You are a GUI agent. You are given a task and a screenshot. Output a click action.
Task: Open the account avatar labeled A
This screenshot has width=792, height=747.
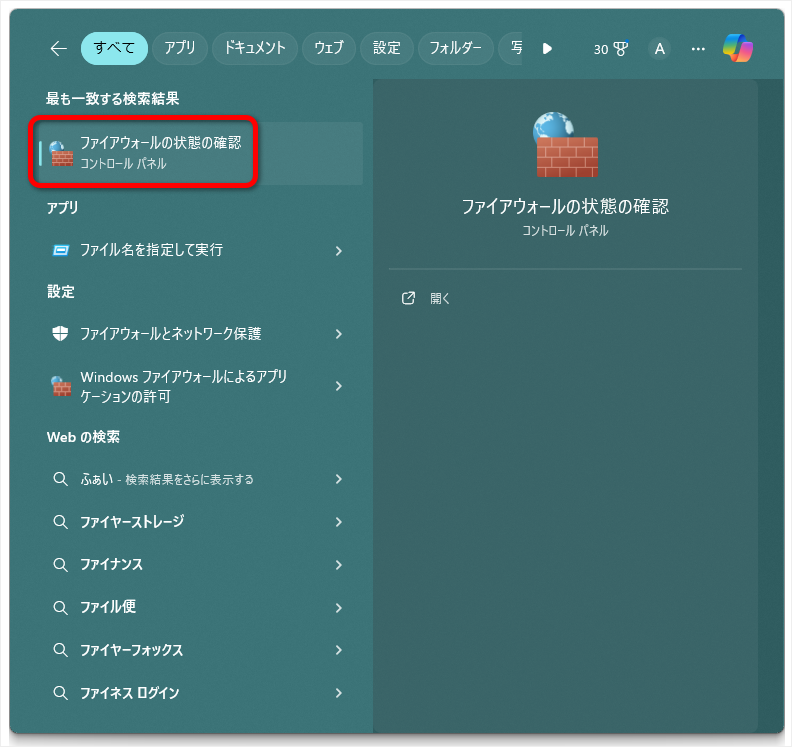tap(659, 48)
